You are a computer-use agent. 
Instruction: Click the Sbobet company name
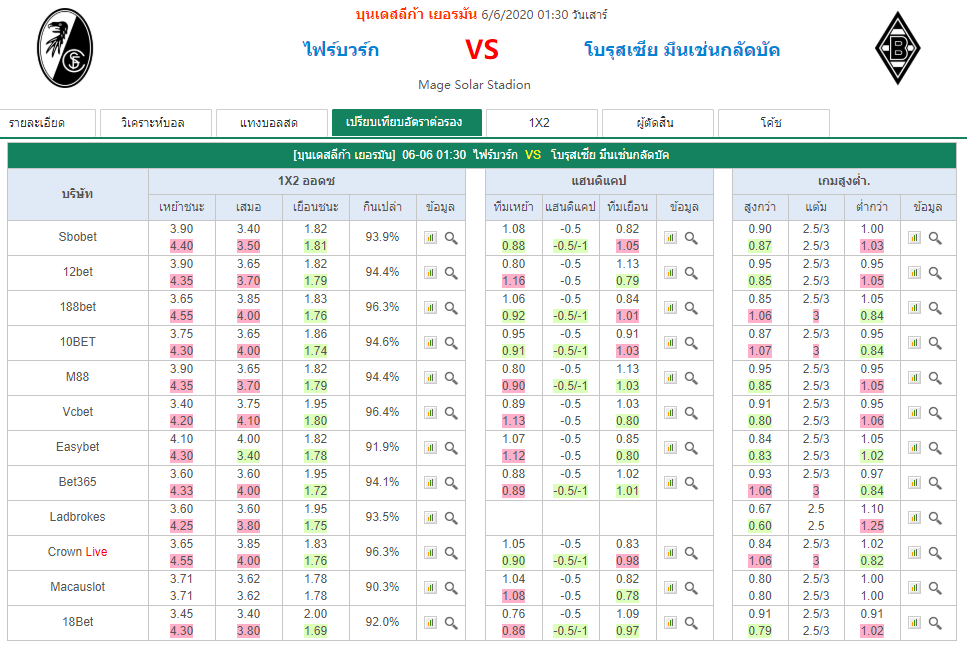(78, 237)
